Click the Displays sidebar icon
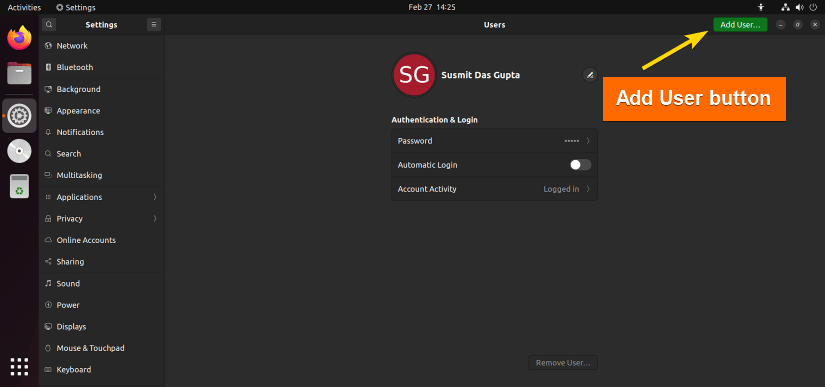The height and width of the screenshot is (387, 825). click(48, 327)
